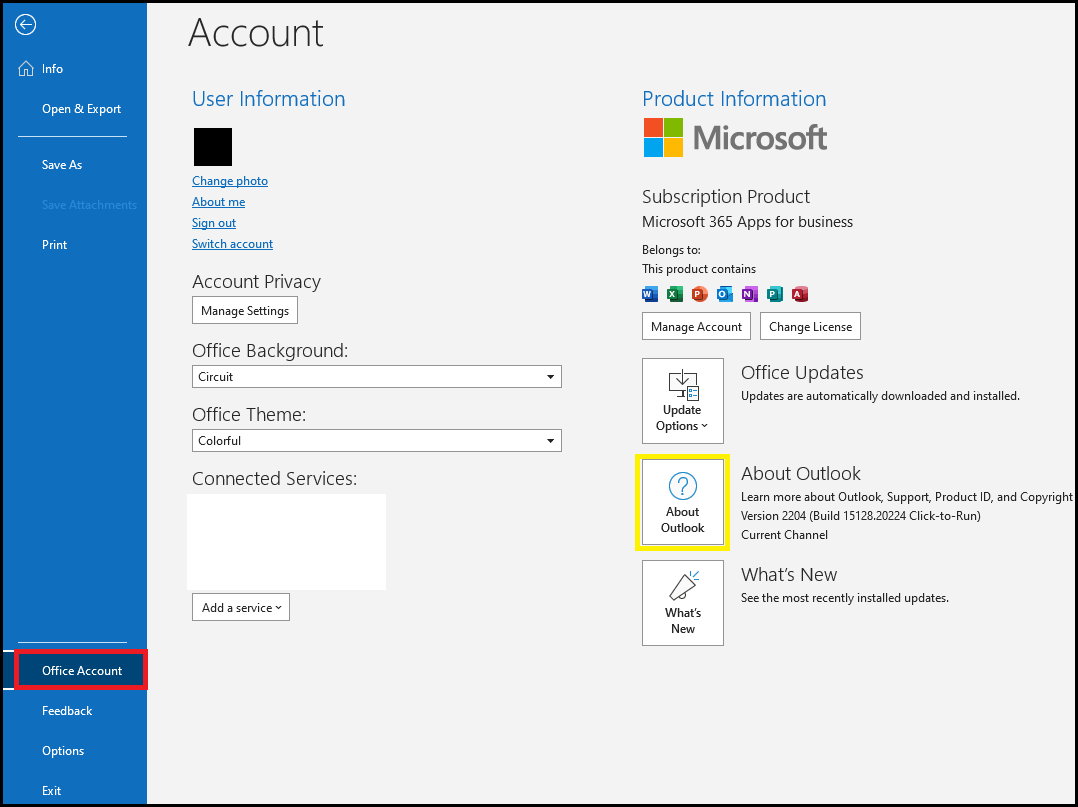Click the Publisher app icon
This screenshot has width=1078, height=807.
click(x=775, y=294)
